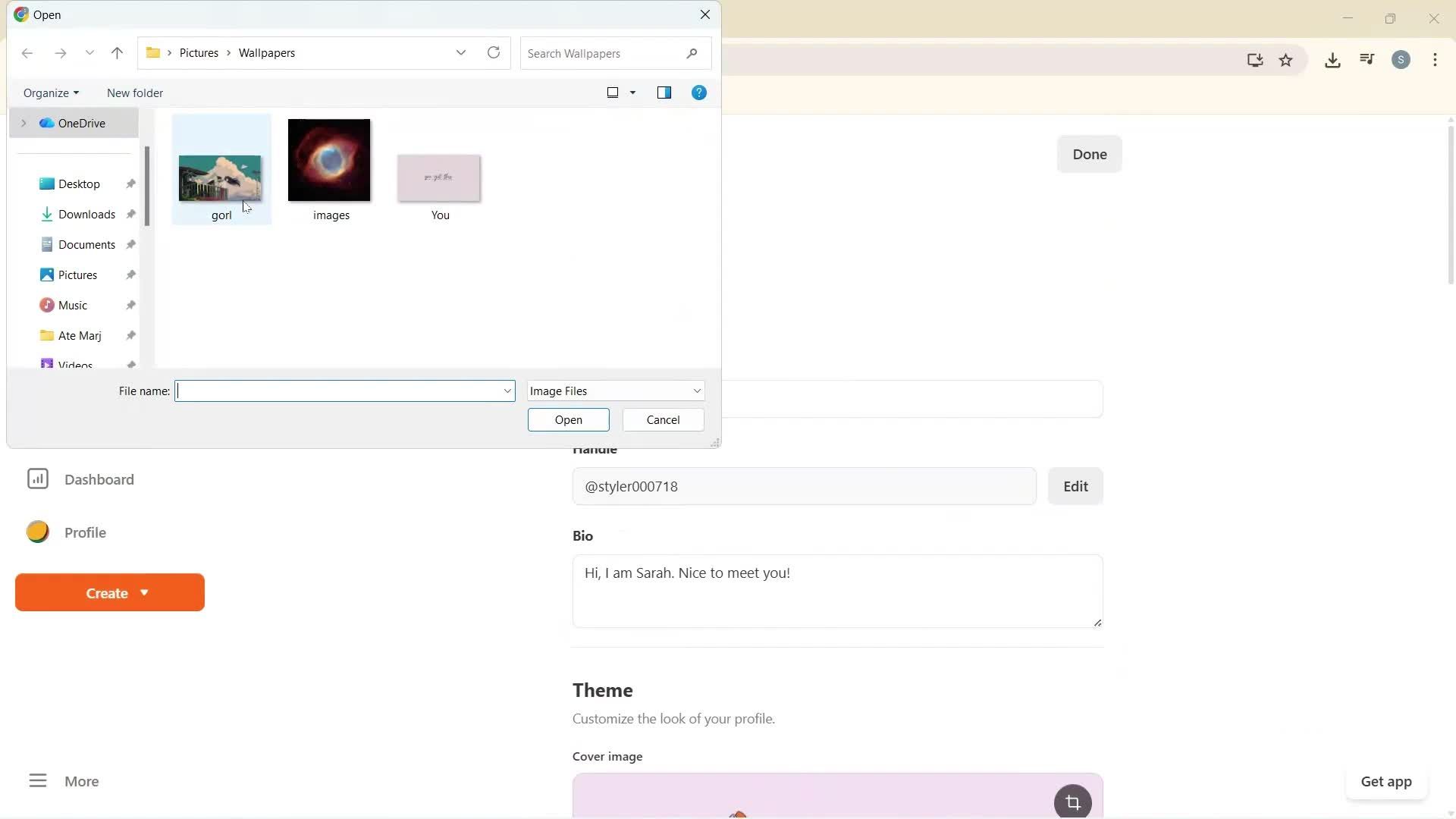
Task: Open the browser three-dot menu
Action: [x=1435, y=60]
